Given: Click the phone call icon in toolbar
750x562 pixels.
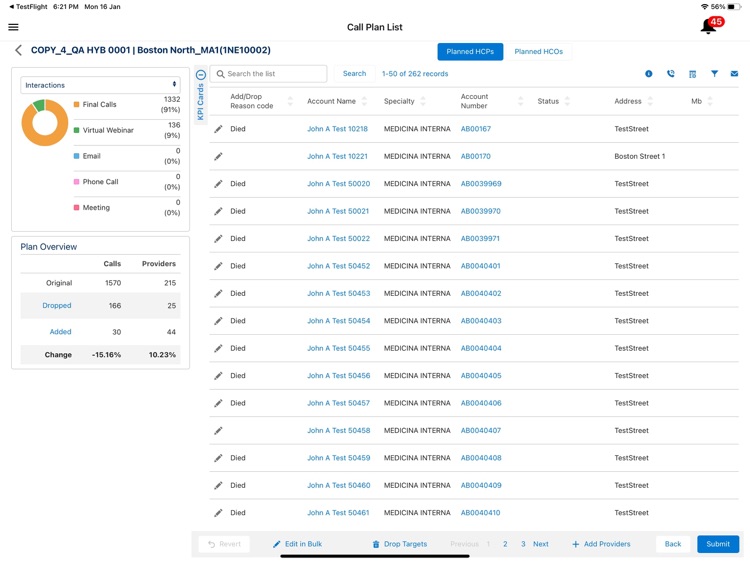Looking at the screenshot, I should pos(671,74).
